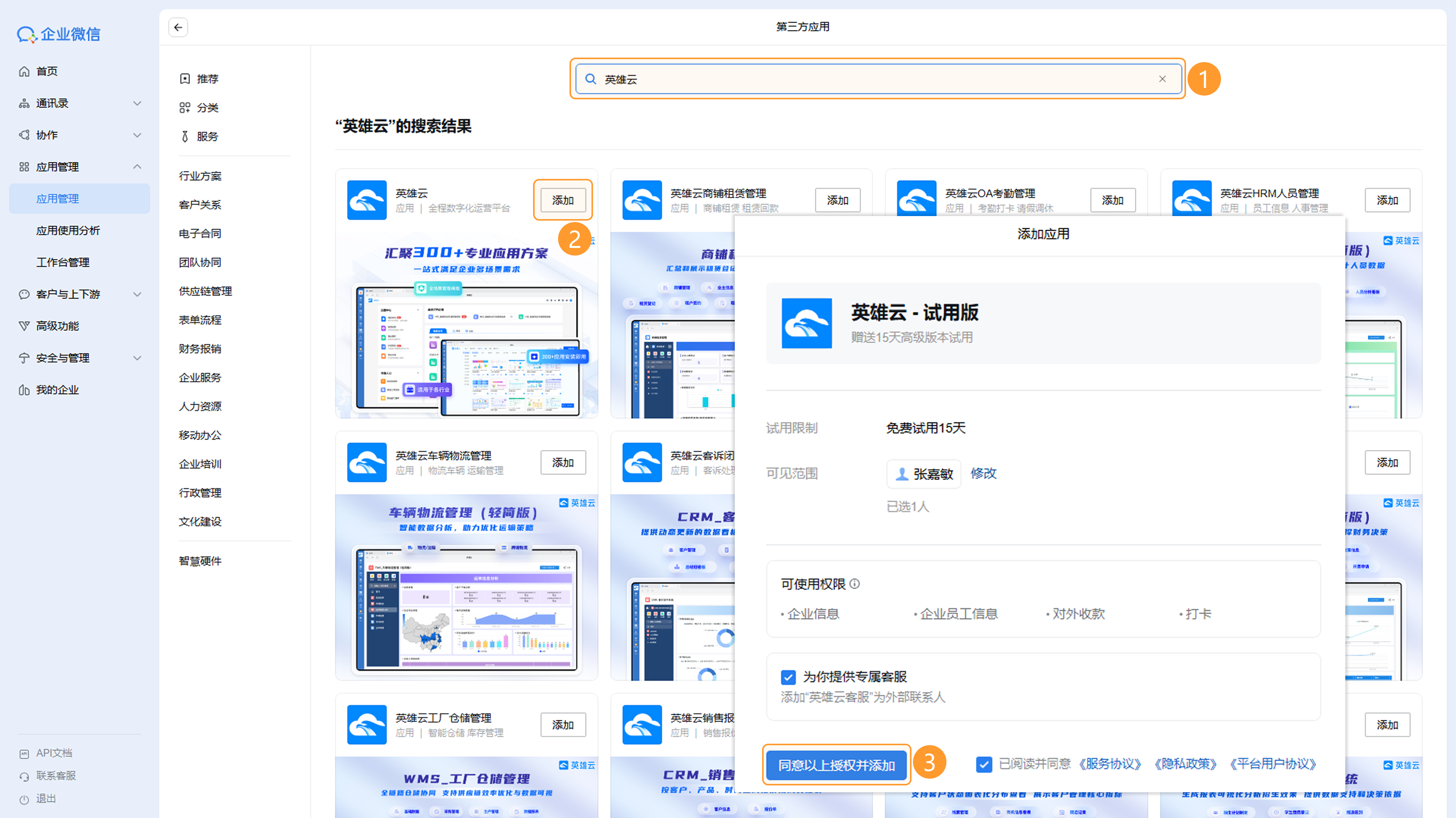Image resolution: width=1456 pixels, height=818 pixels.
Task: Expand the 协作 chevron
Action: (x=137, y=135)
